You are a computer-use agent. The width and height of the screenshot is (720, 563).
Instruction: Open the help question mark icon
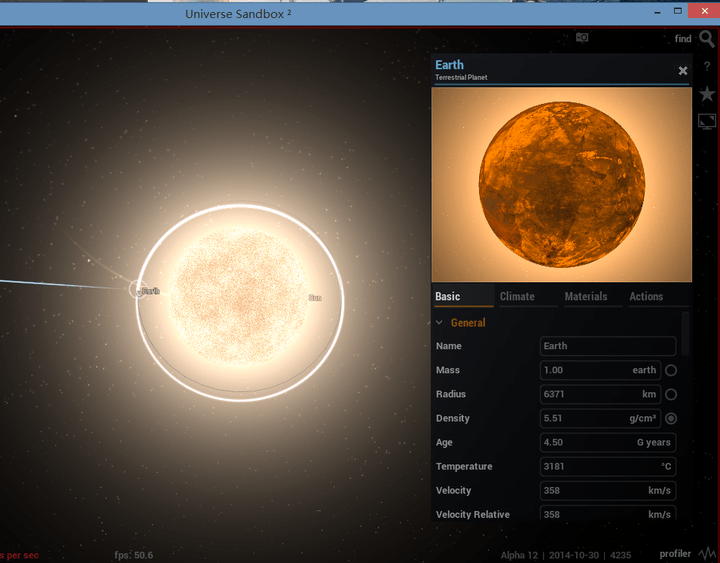tap(707, 65)
